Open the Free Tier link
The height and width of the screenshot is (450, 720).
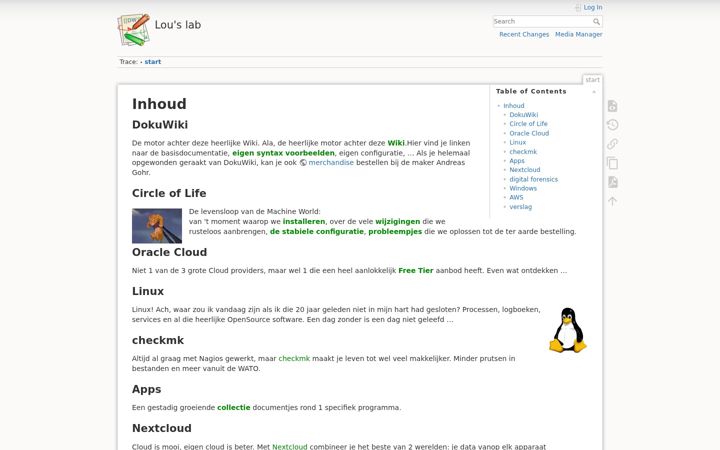point(416,270)
